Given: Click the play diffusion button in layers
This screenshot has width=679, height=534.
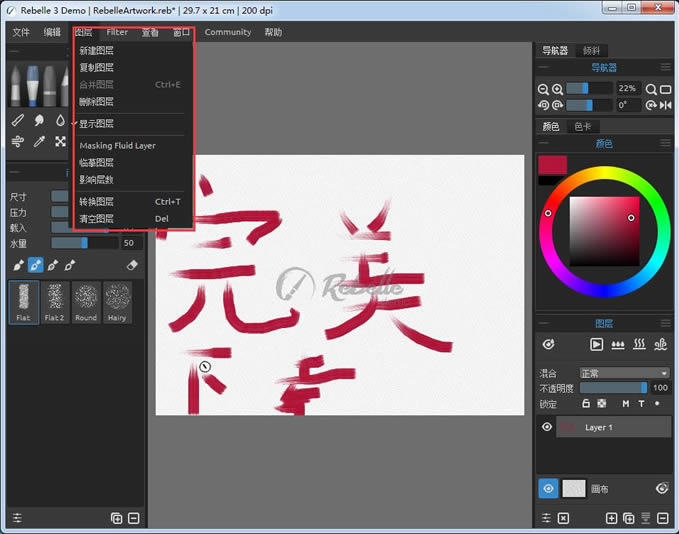Looking at the screenshot, I should point(596,344).
